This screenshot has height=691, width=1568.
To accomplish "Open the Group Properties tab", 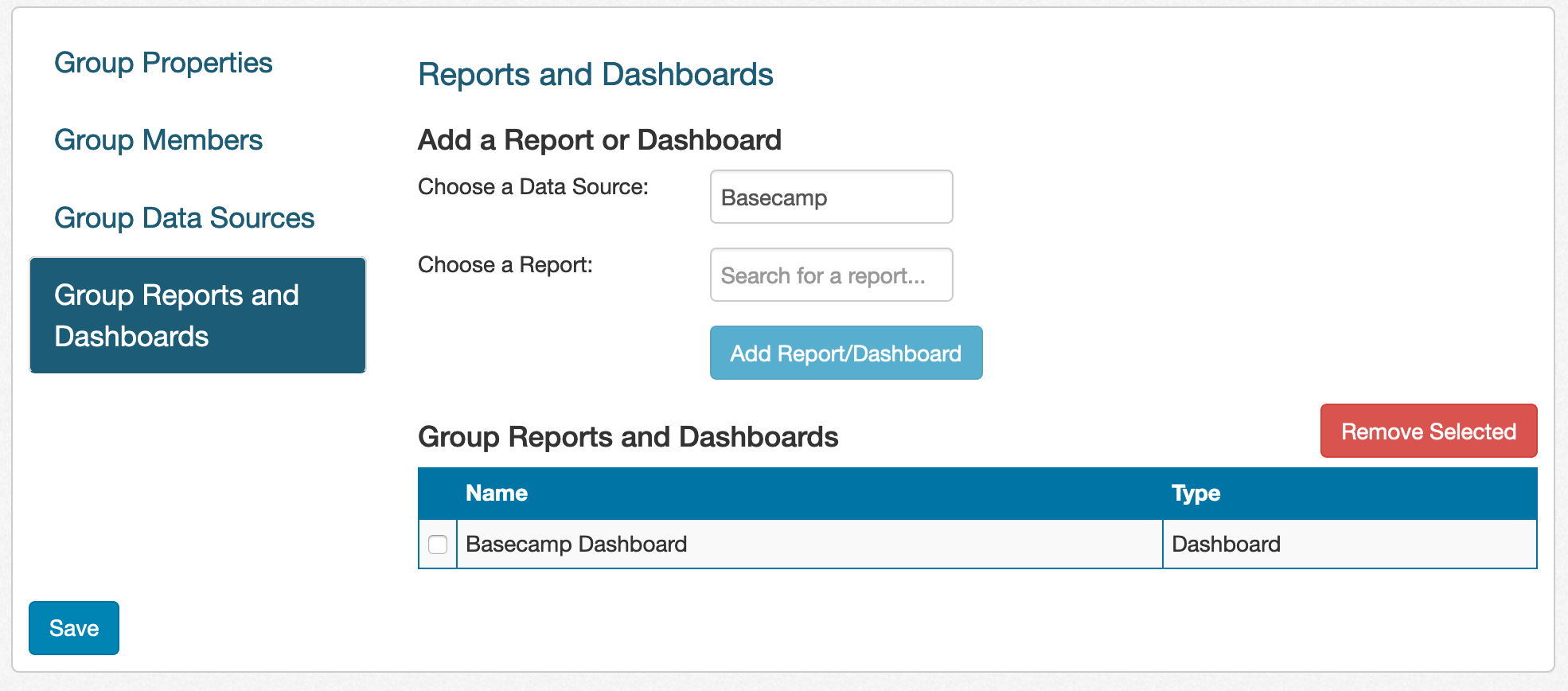I will (163, 63).
